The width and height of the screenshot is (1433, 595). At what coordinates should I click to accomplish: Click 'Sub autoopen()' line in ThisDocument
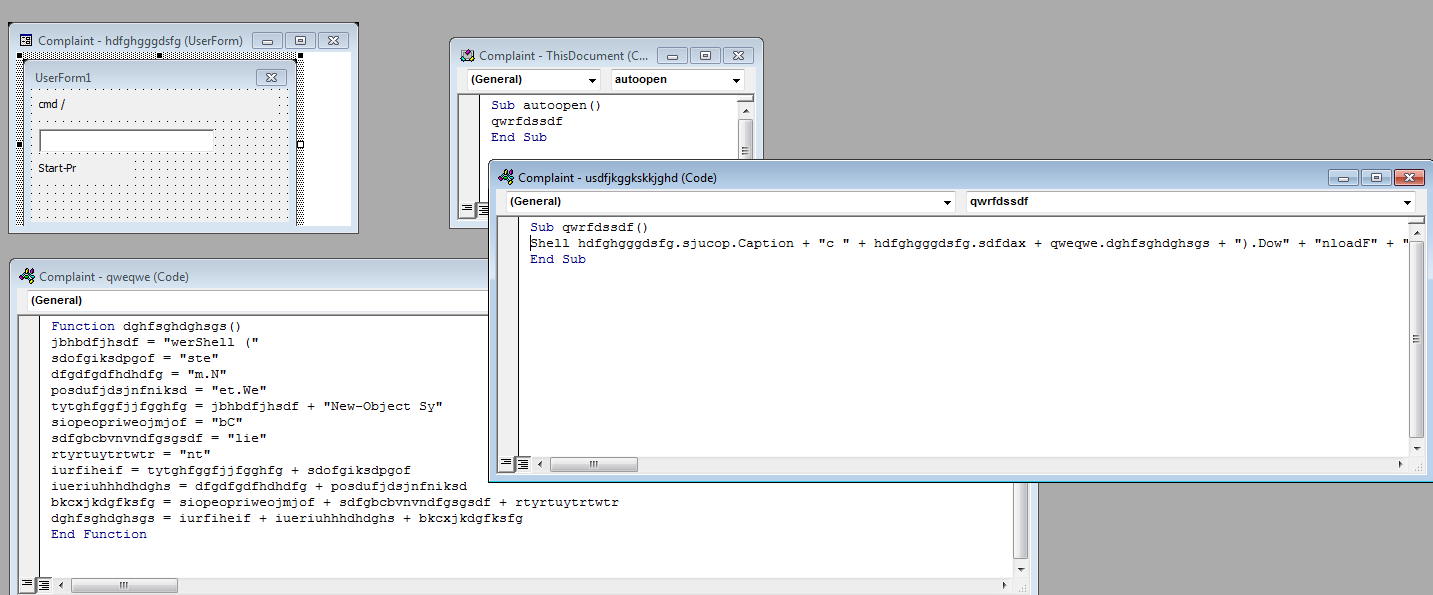pyautogui.click(x=545, y=105)
